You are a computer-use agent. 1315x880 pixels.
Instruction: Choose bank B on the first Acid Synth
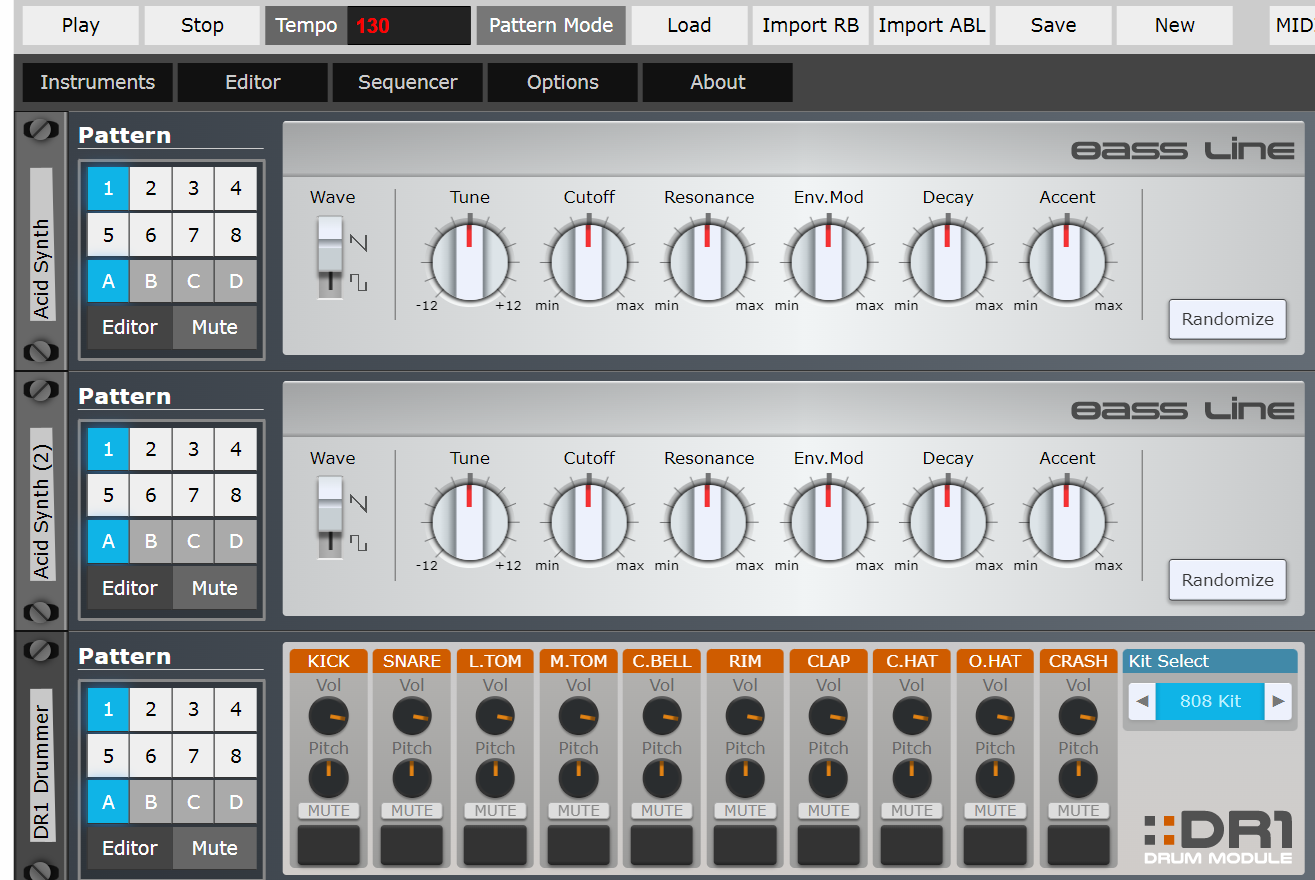pyautogui.click(x=151, y=281)
